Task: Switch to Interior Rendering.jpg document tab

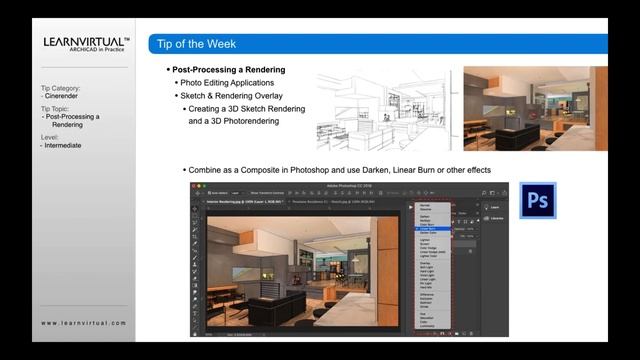Action: point(244,202)
